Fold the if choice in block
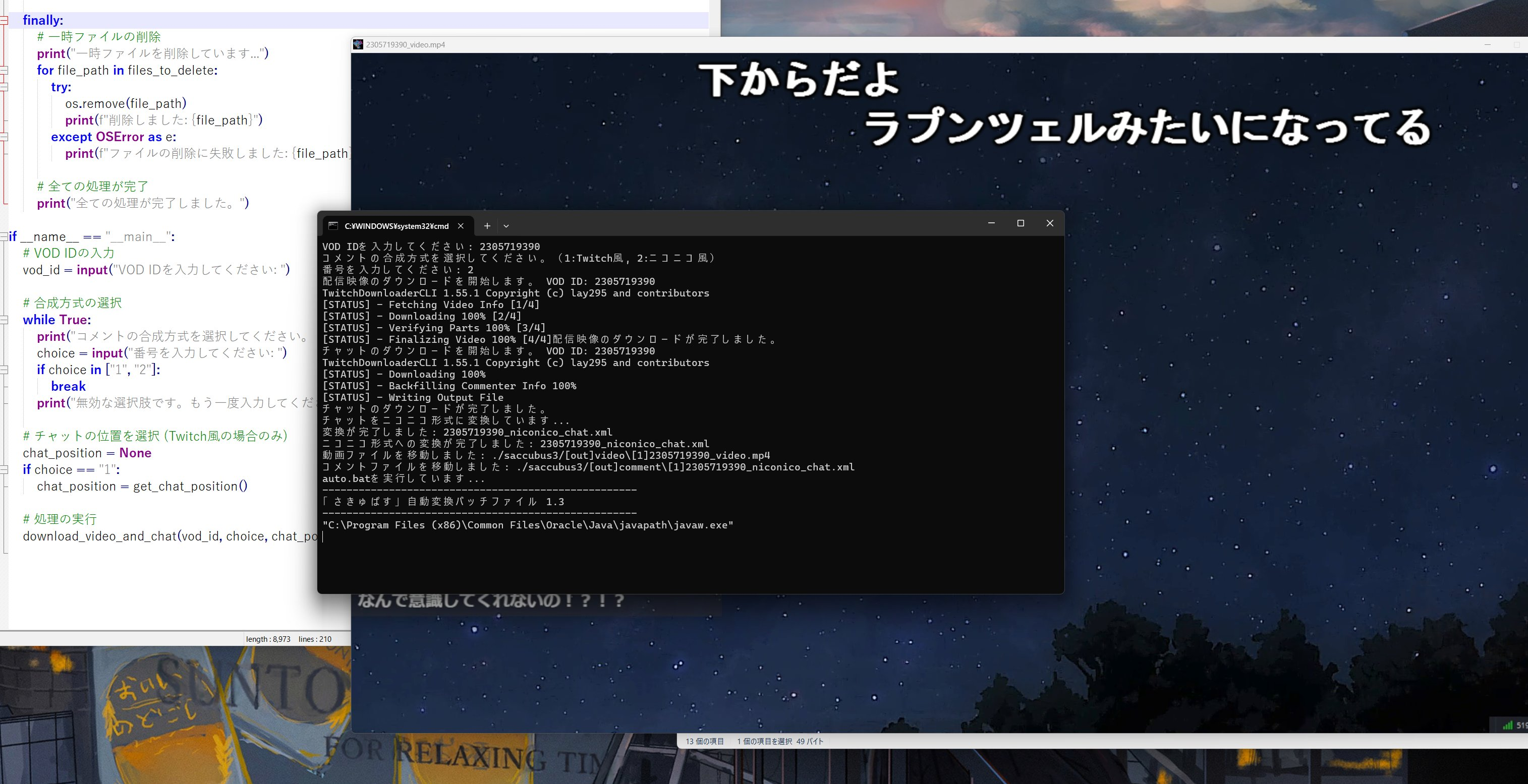The height and width of the screenshot is (784, 1528). click(x=4, y=370)
